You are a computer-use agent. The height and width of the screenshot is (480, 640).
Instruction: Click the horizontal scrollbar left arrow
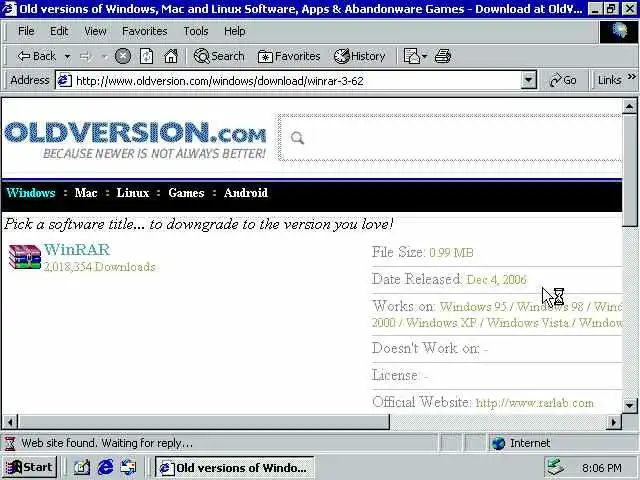(10, 422)
